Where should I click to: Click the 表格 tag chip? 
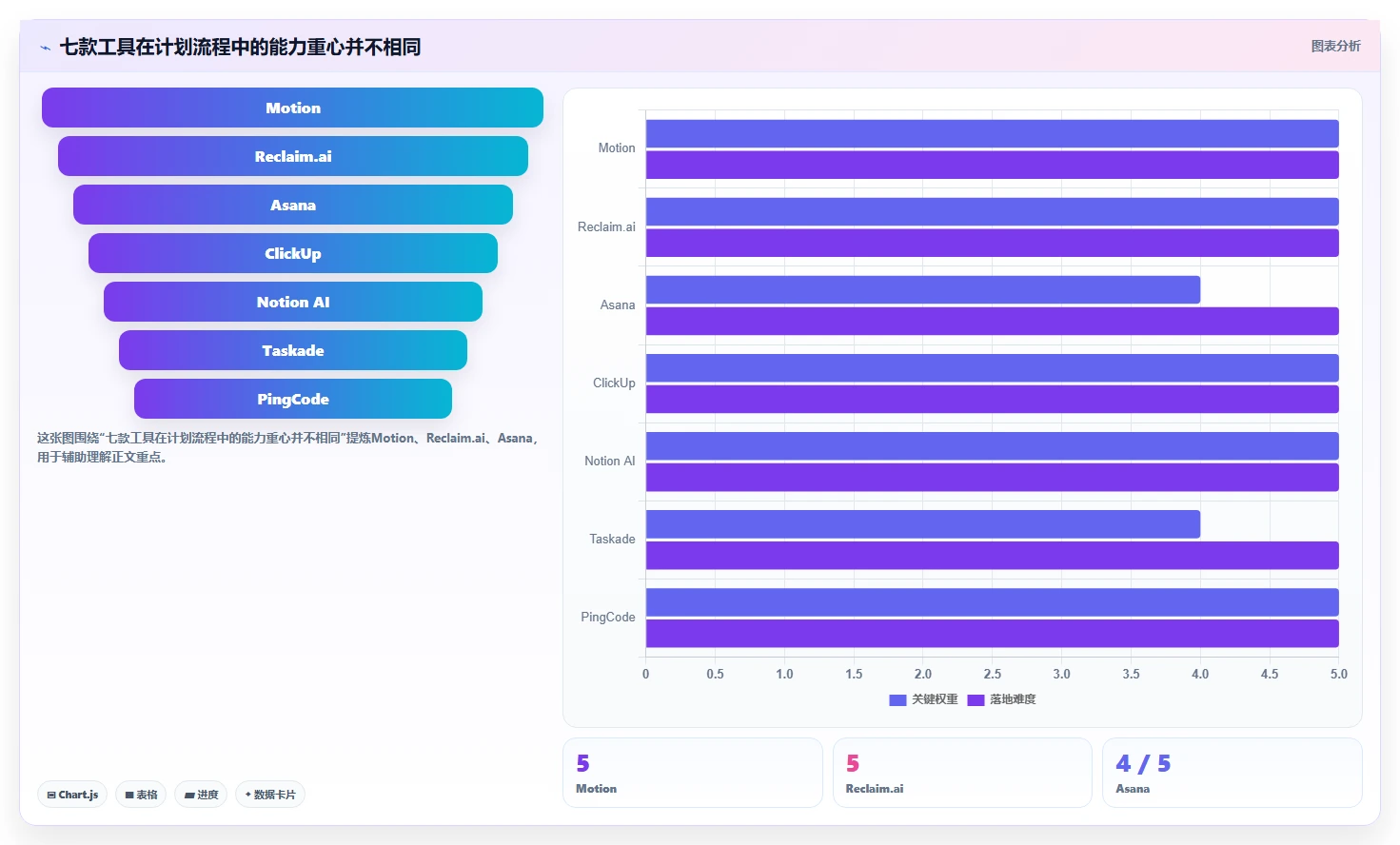pos(141,795)
